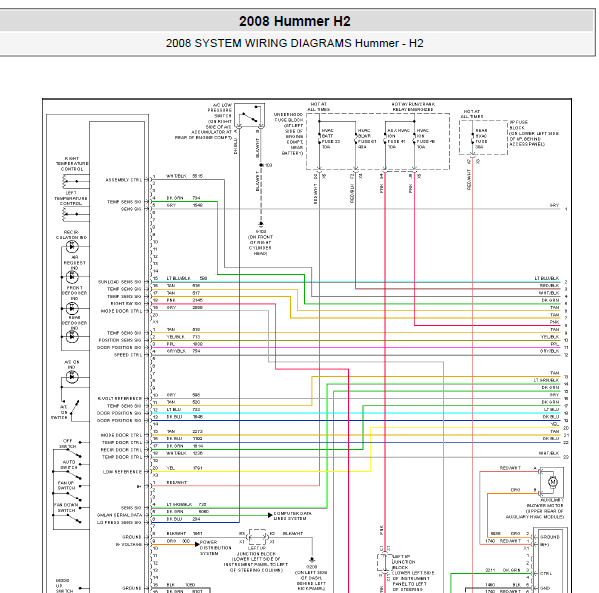Click the "YEL/BLK 733" wire label

(183, 337)
